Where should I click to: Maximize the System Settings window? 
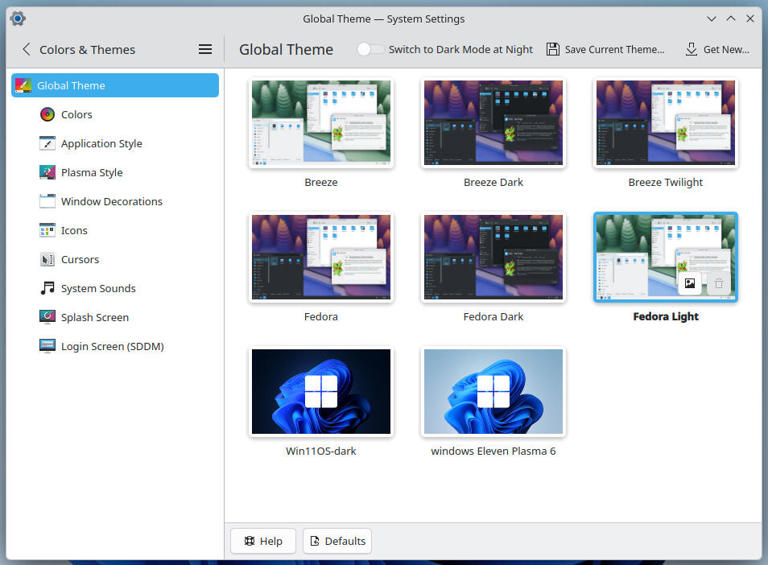point(731,19)
